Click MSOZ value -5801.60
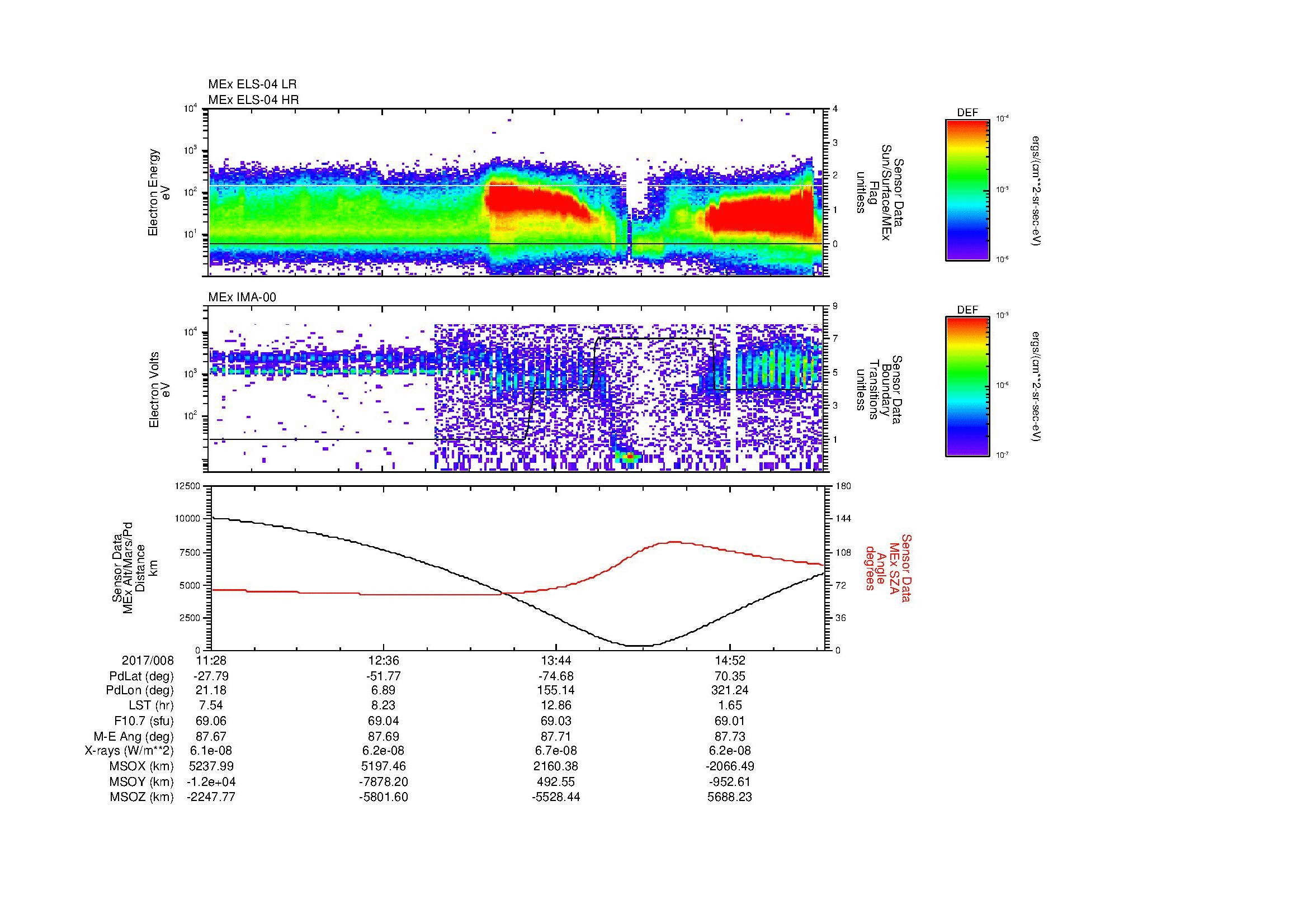Image resolution: width=1308 pixels, height=924 pixels. pos(384,797)
